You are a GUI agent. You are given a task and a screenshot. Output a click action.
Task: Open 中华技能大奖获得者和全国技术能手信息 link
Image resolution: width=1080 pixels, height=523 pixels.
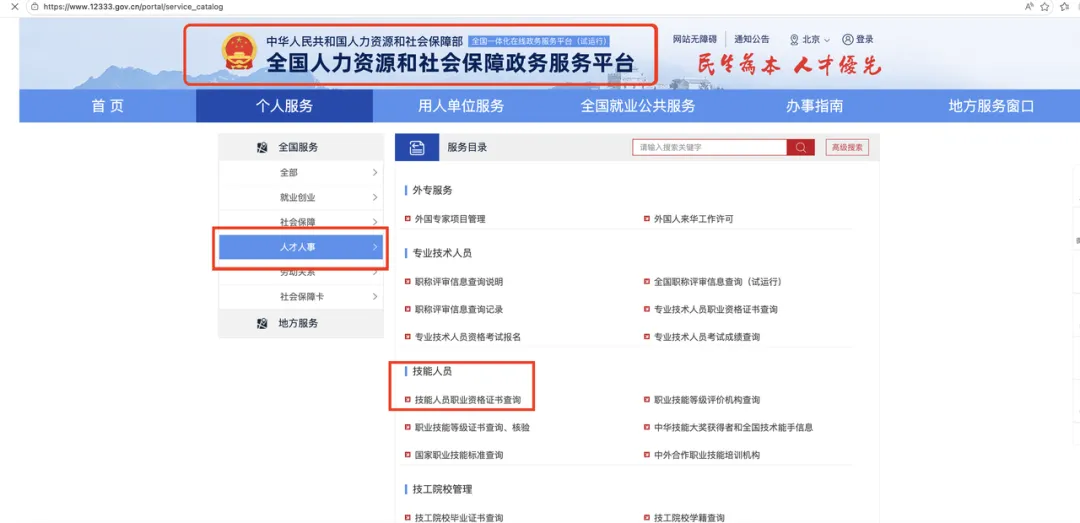[x=734, y=427]
